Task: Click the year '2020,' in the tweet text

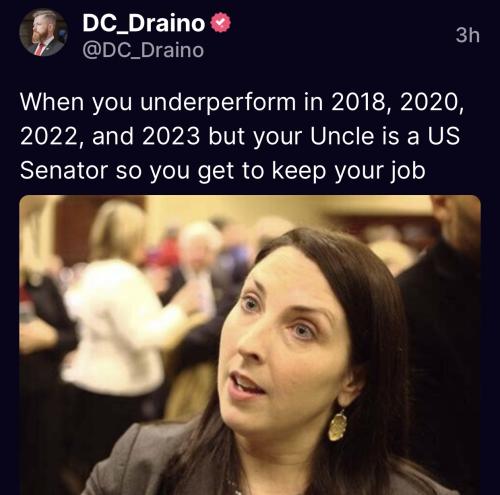Action: coord(432,102)
